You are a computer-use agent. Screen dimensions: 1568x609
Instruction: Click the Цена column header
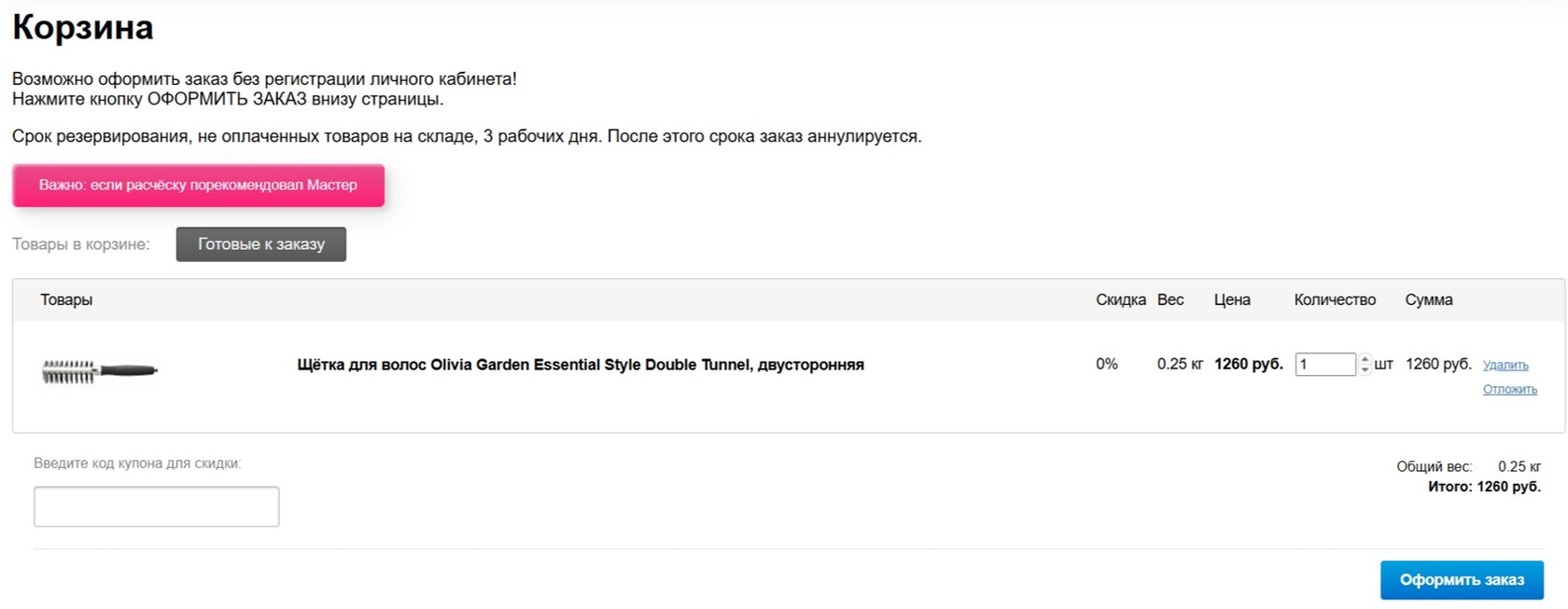[x=1232, y=300]
